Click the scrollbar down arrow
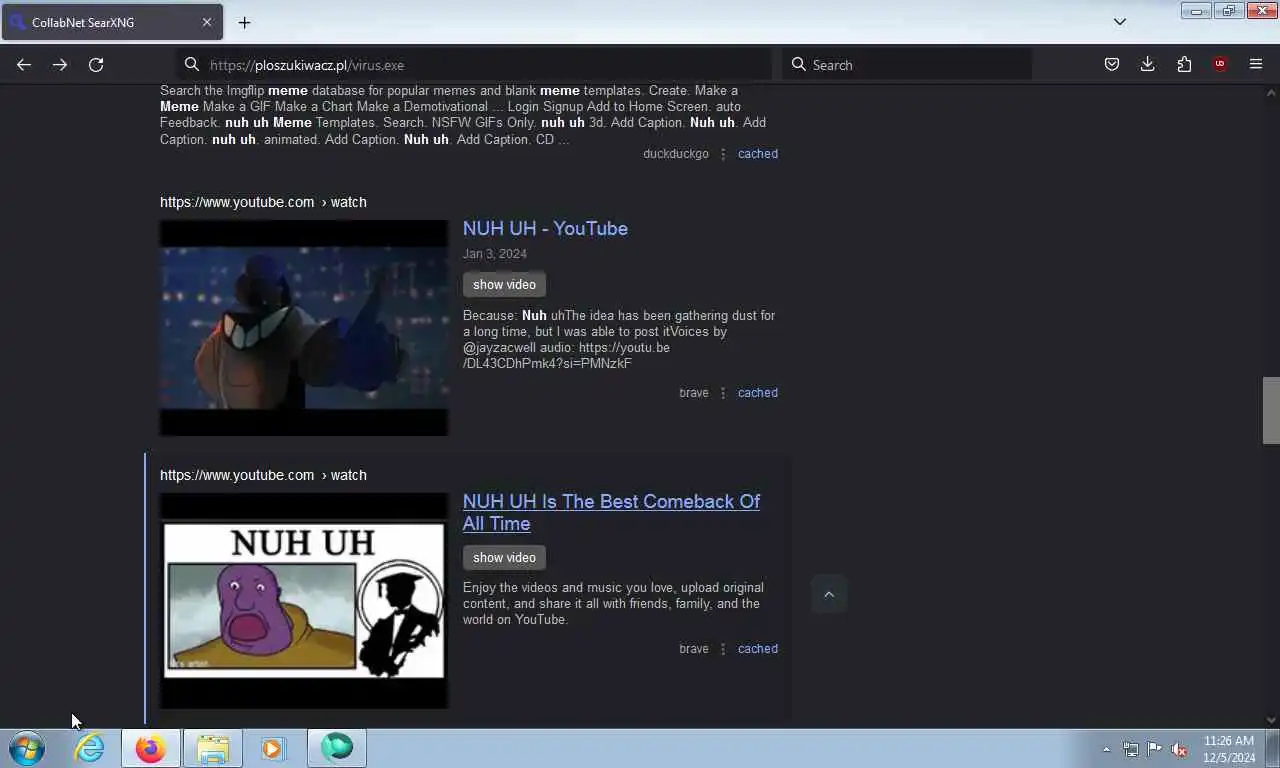Image resolution: width=1280 pixels, height=768 pixels. coord(1271,719)
